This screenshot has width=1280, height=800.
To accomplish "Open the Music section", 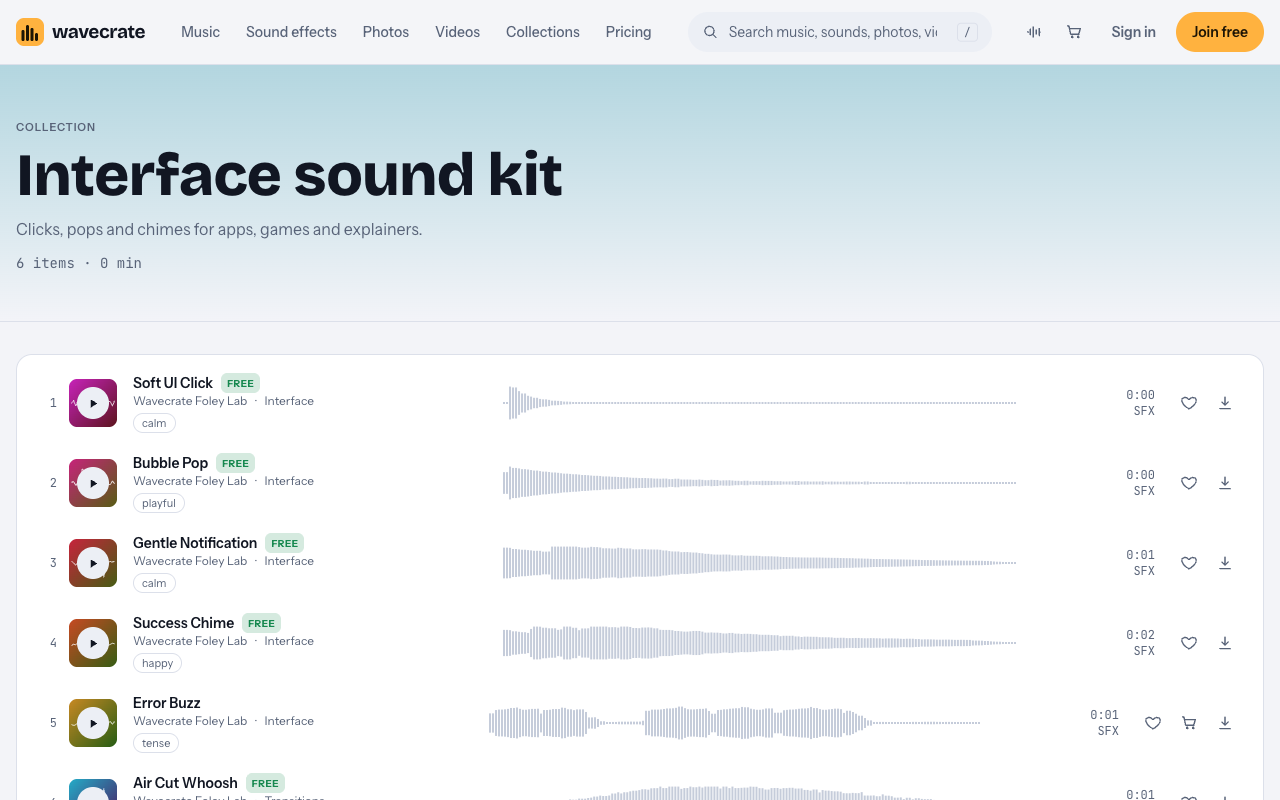I will 200,32.
